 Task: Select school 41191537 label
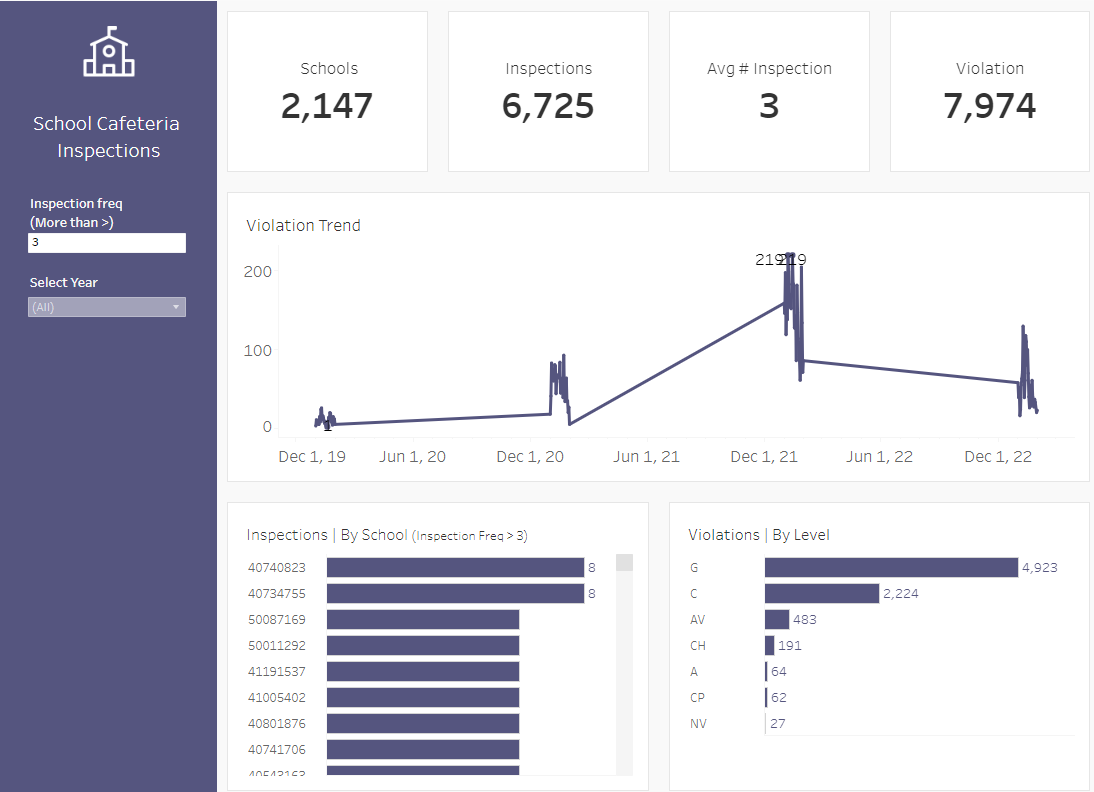coord(277,671)
